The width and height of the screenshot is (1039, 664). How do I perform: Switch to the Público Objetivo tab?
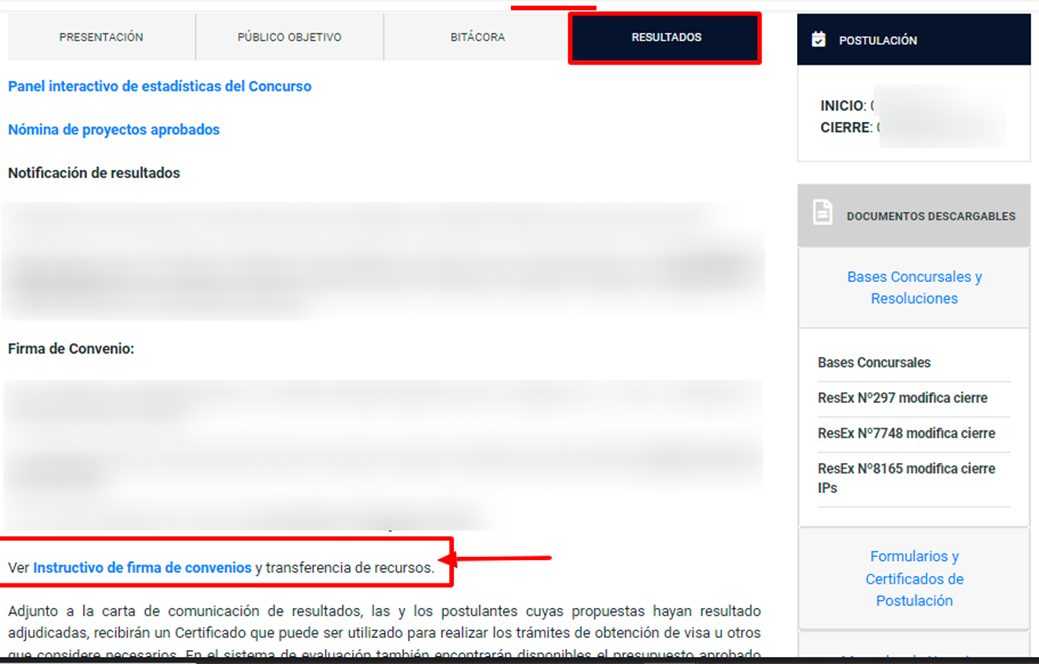tap(290, 37)
